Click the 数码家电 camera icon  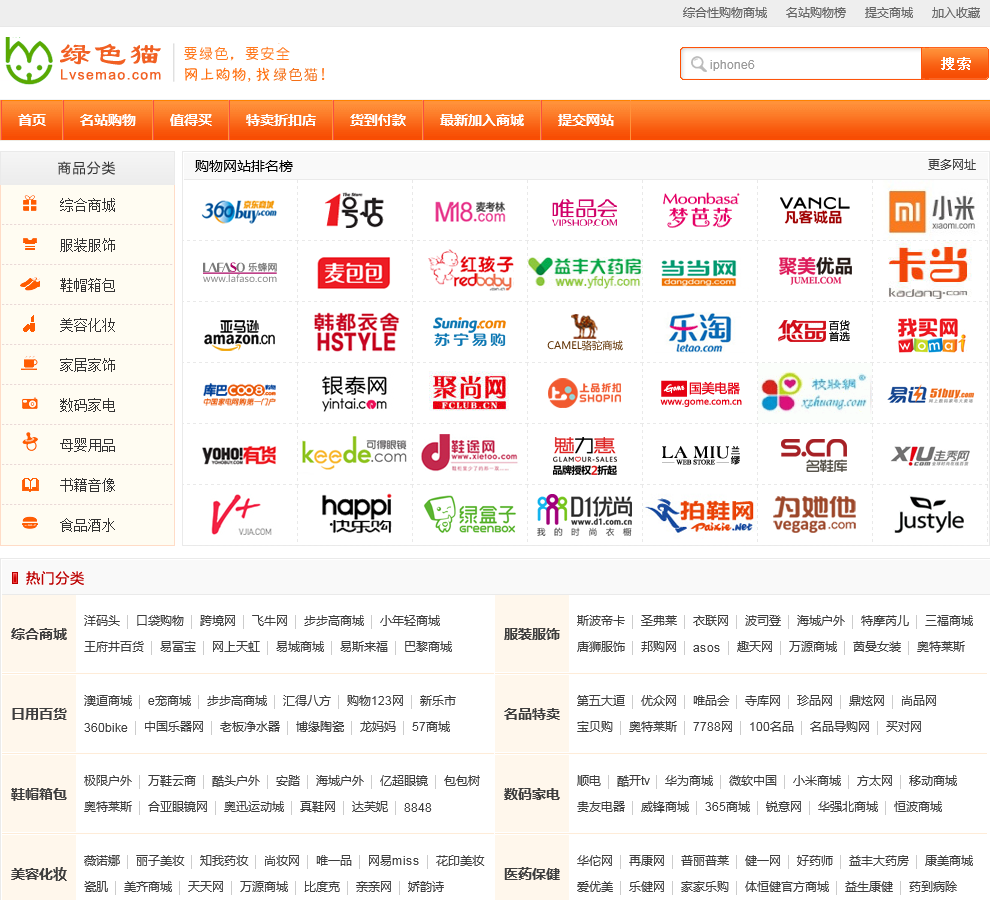point(30,404)
